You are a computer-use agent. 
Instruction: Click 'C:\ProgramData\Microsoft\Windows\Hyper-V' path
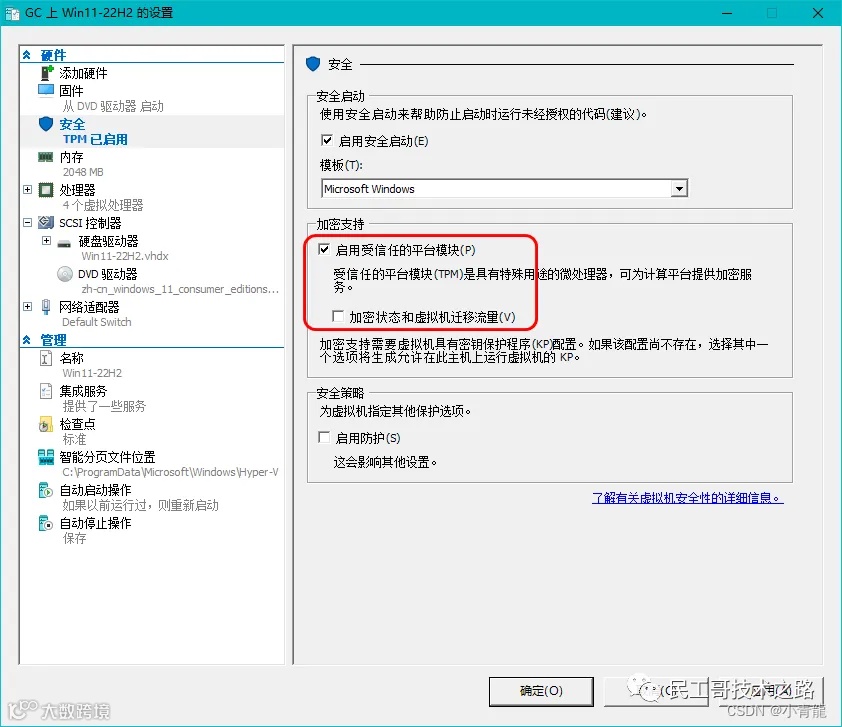(x=170, y=472)
